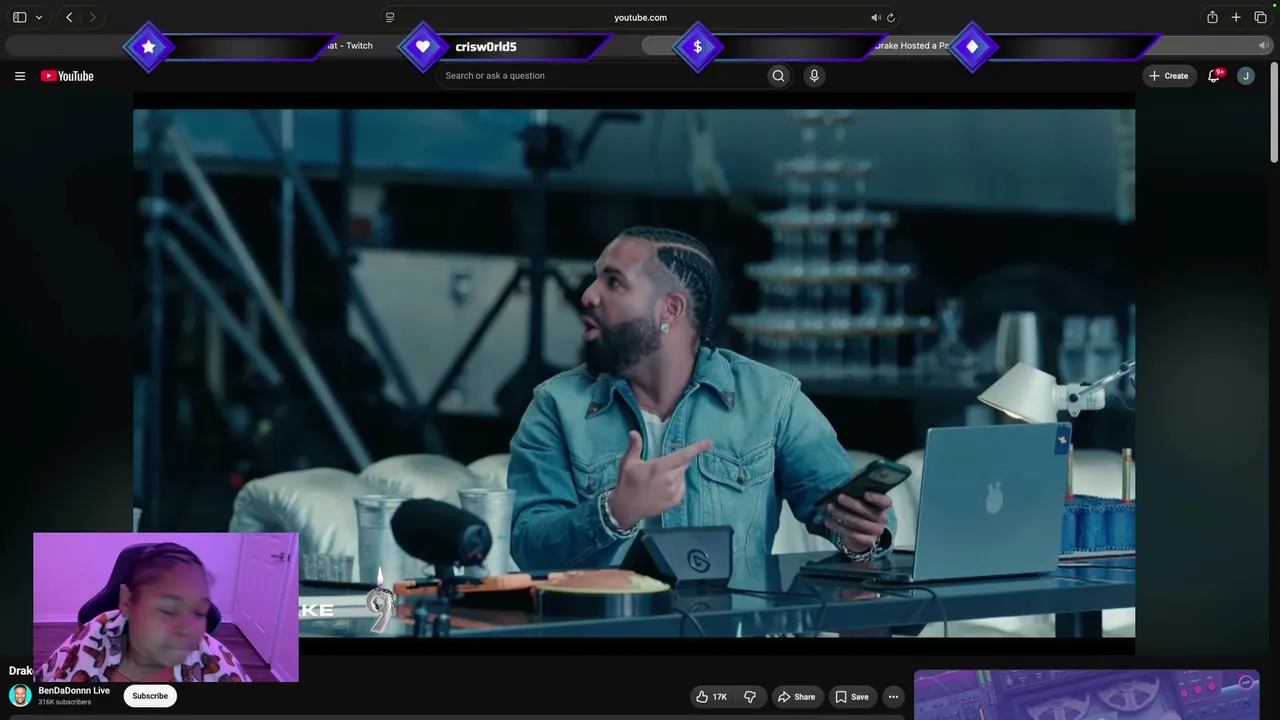The height and width of the screenshot is (720, 1280).
Task: Go to the YouTube home logo
Action: coord(67,76)
